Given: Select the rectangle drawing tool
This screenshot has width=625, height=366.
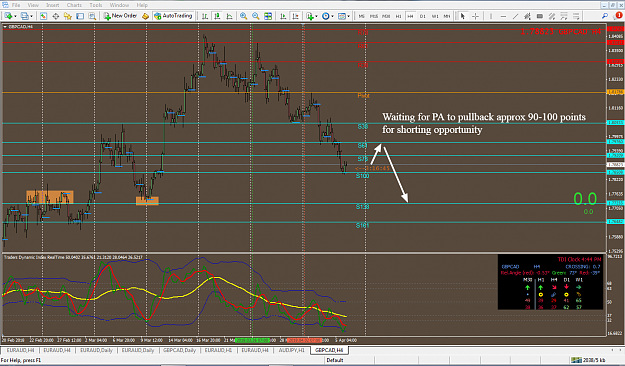Looking at the screenshot, I should click(540, 16).
